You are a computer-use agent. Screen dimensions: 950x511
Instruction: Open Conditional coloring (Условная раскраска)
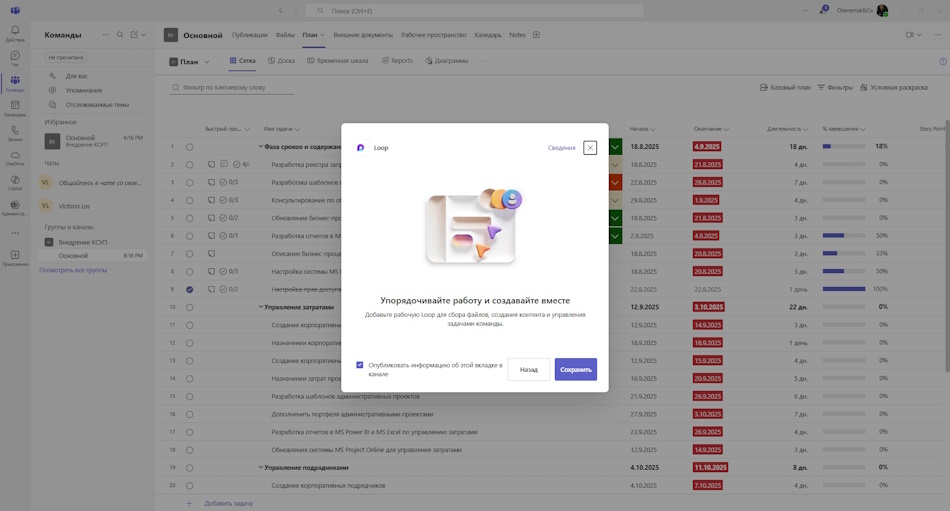click(x=894, y=87)
